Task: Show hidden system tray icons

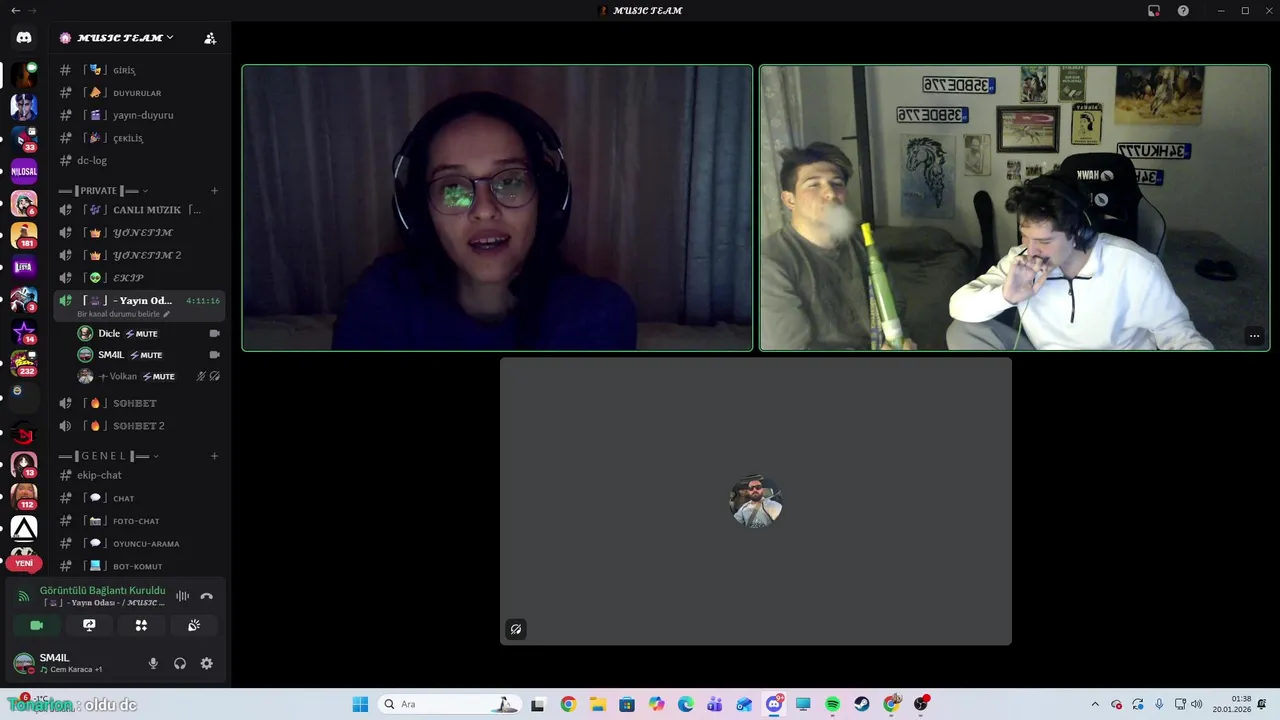Action: pos(1095,704)
